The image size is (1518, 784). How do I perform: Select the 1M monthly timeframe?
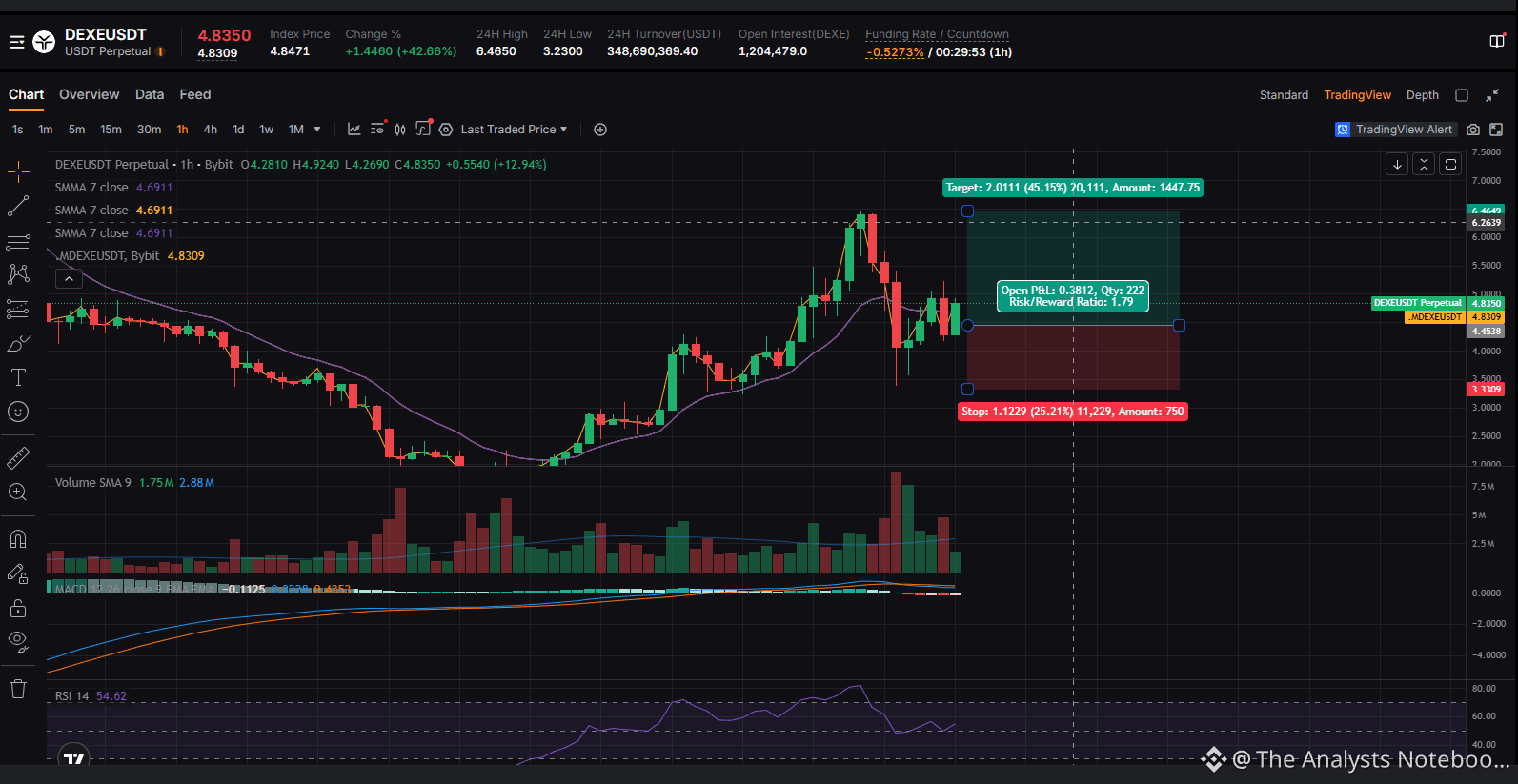pos(296,130)
